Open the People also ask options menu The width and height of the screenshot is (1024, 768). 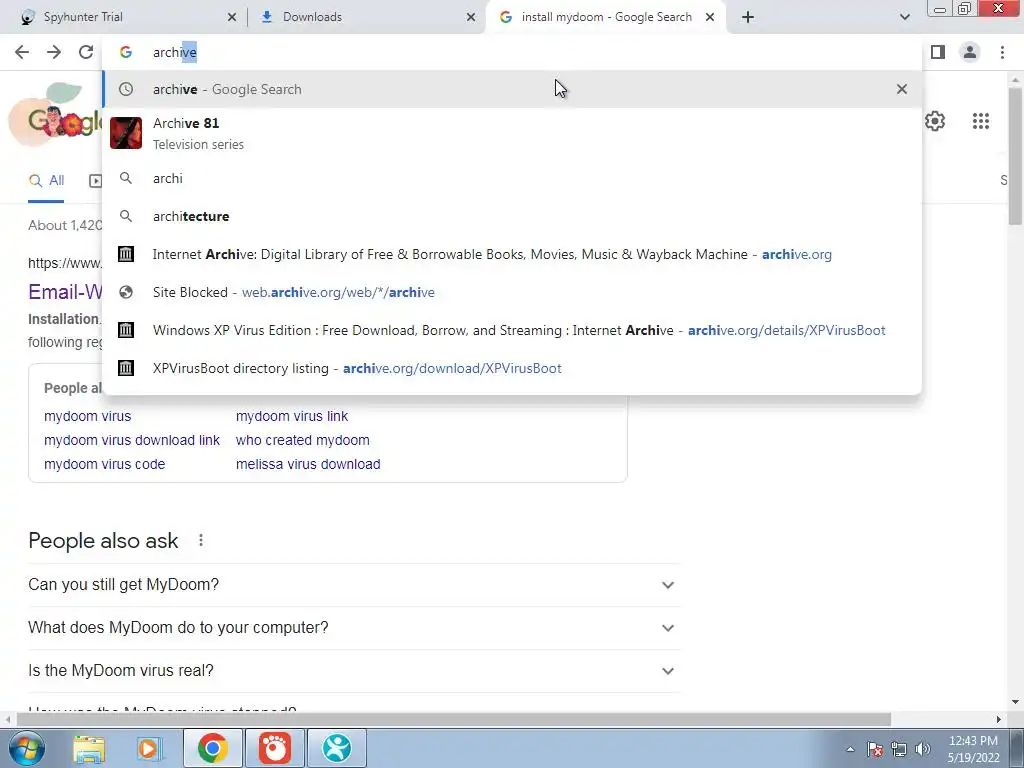pos(200,540)
